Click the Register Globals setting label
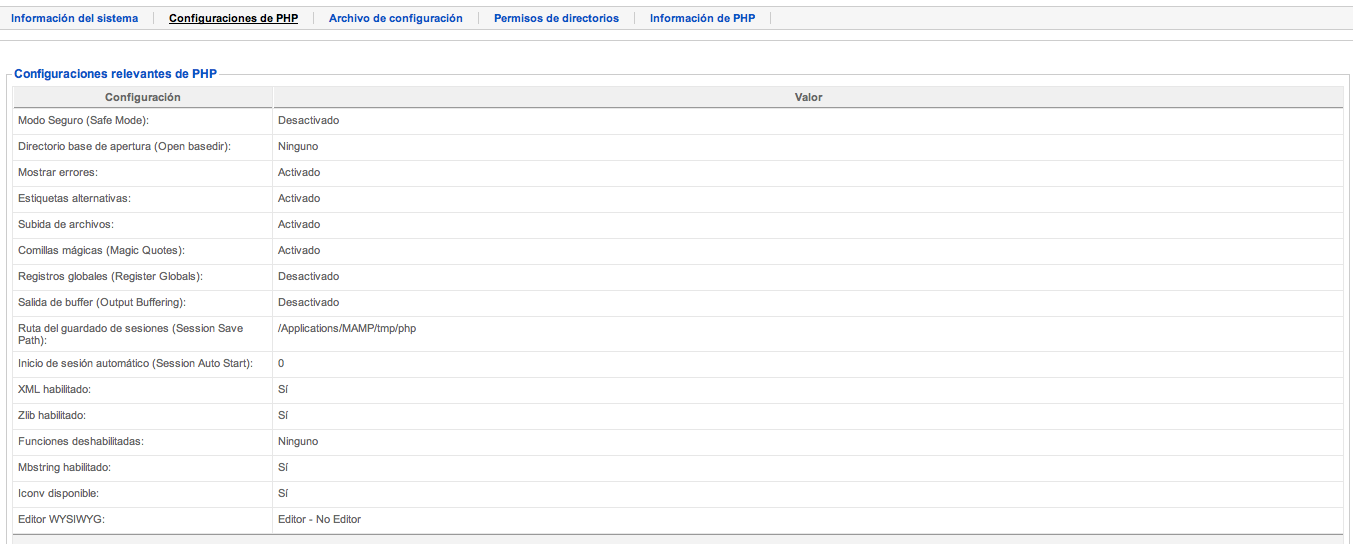This screenshot has width=1353, height=544. (110, 276)
